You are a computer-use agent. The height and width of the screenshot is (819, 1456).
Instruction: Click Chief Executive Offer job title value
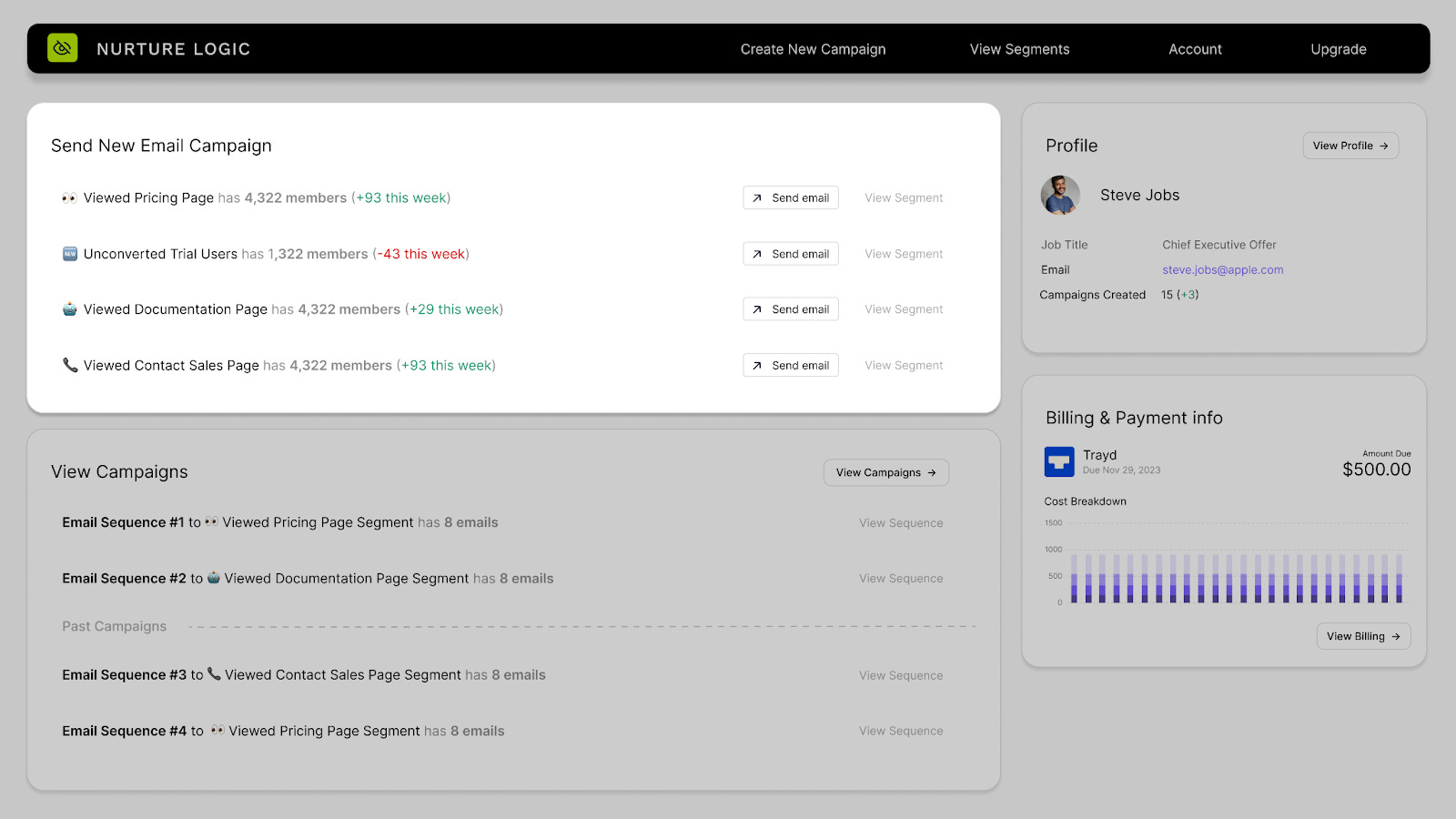[1218, 245]
